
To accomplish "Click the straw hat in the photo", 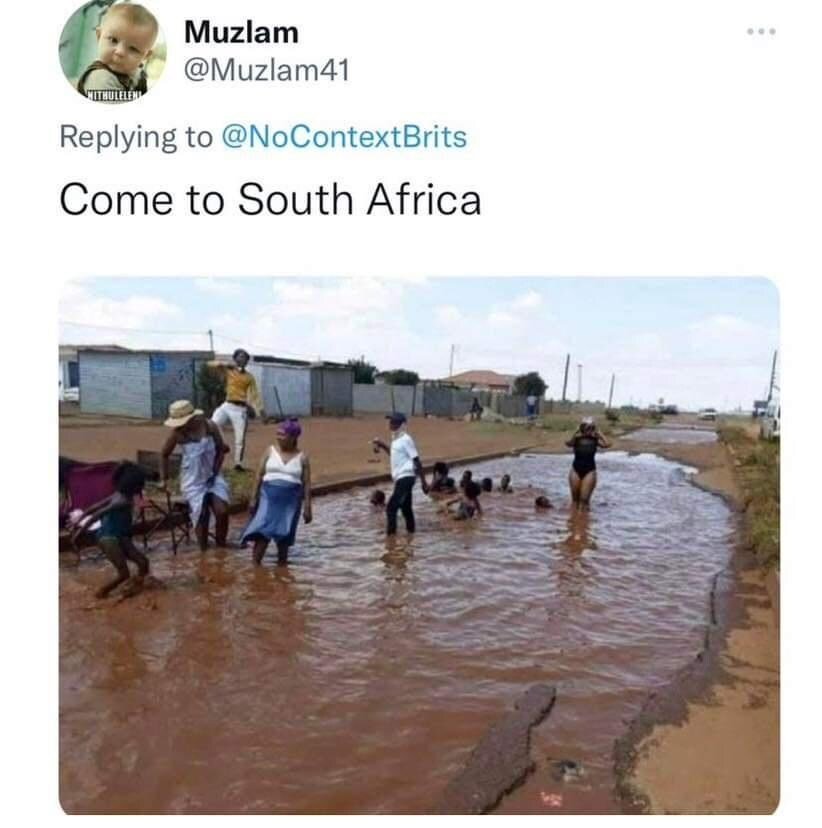I will tap(182, 412).
